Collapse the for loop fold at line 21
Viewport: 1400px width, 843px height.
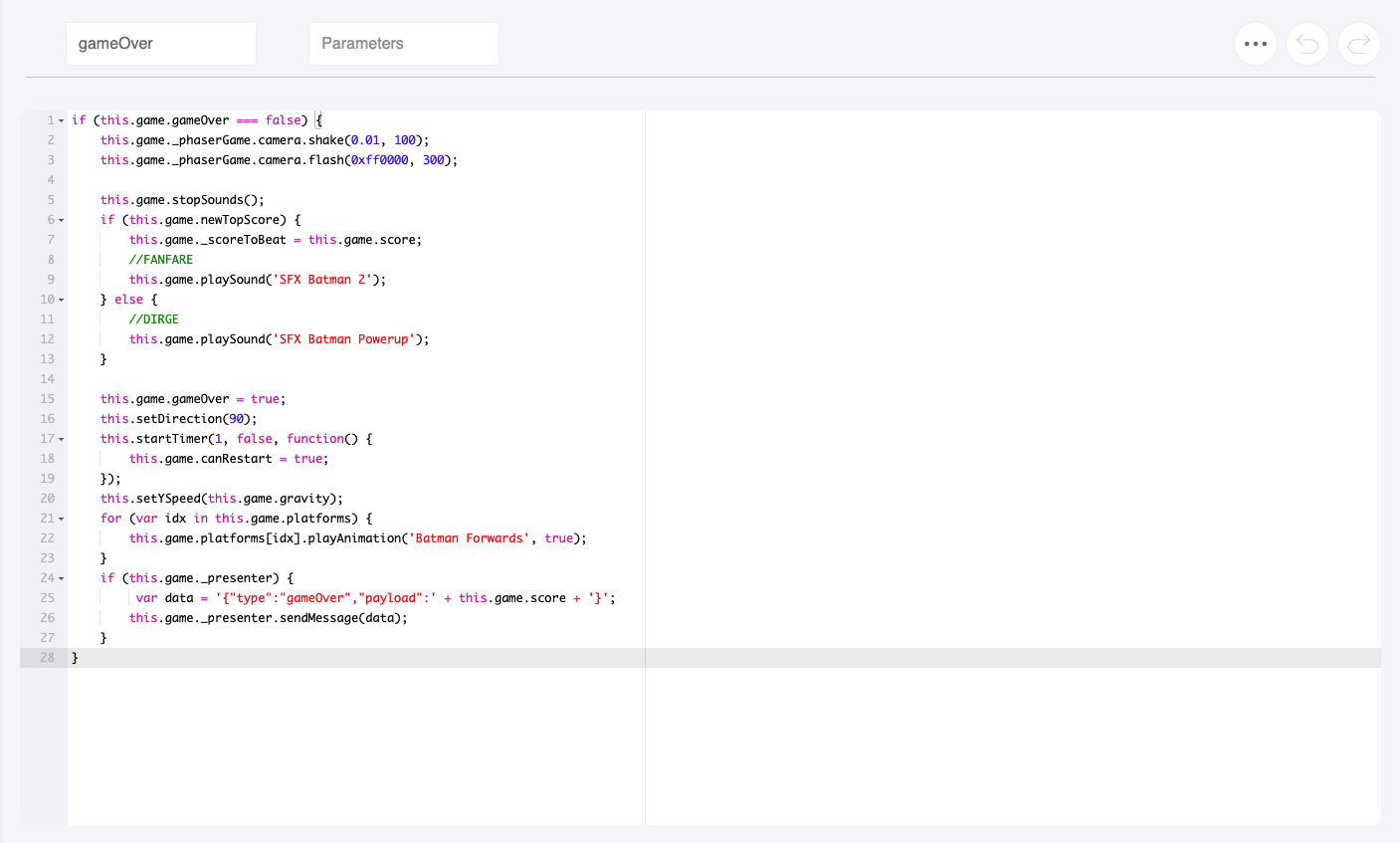coord(61,519)
